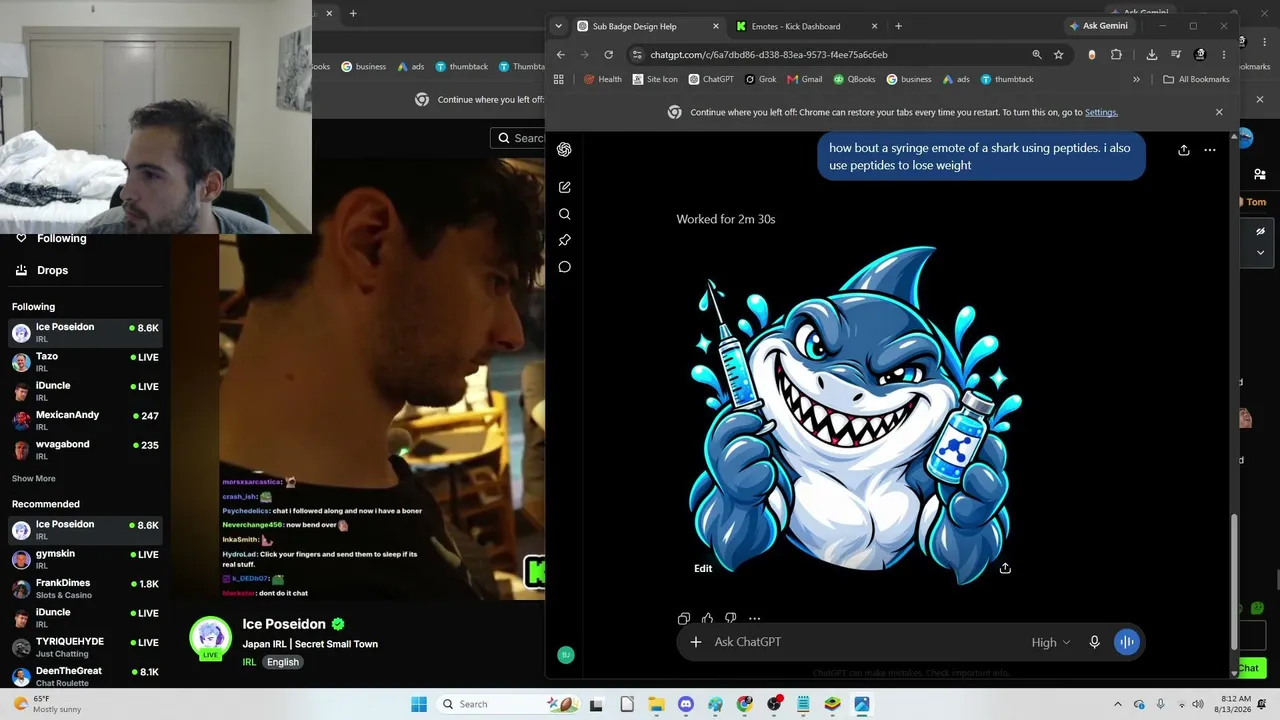This screenshot has height=720, width=1280.
Task: Dismiss the Chrome restore tabs banner
Action: (x=1219, y=112)
